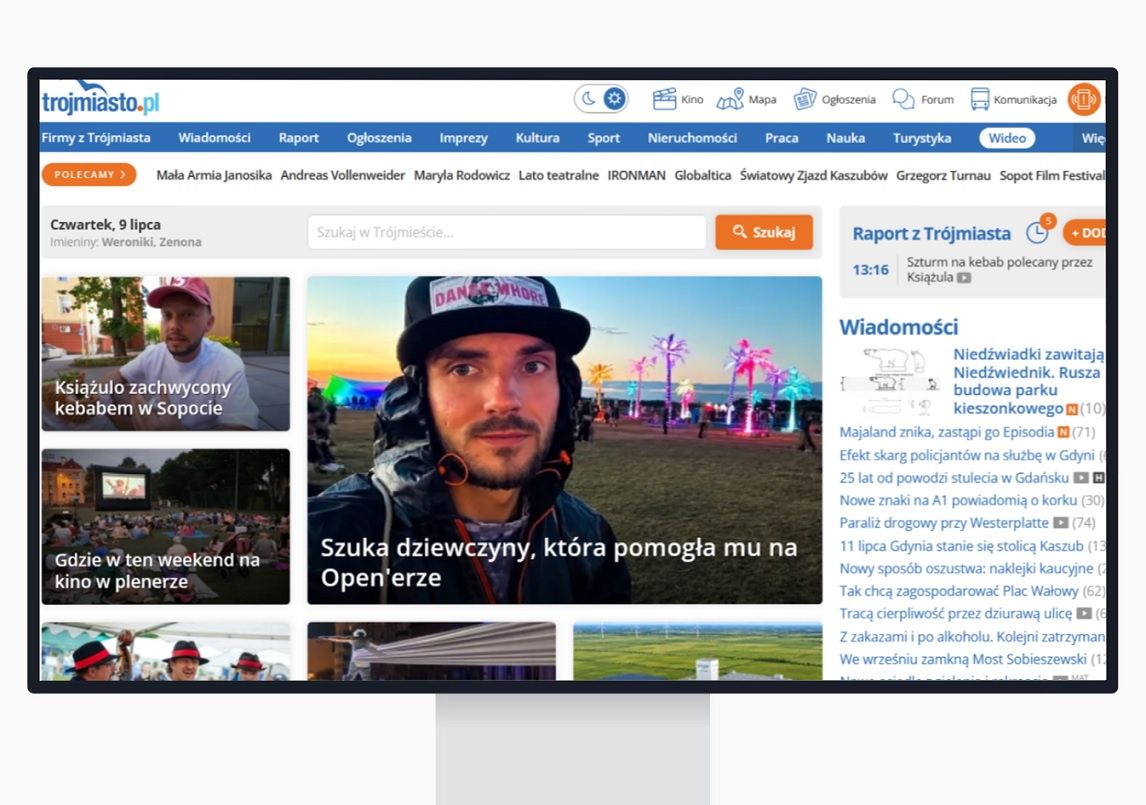Open Efekt skarg policjantów article

point(967,456)
